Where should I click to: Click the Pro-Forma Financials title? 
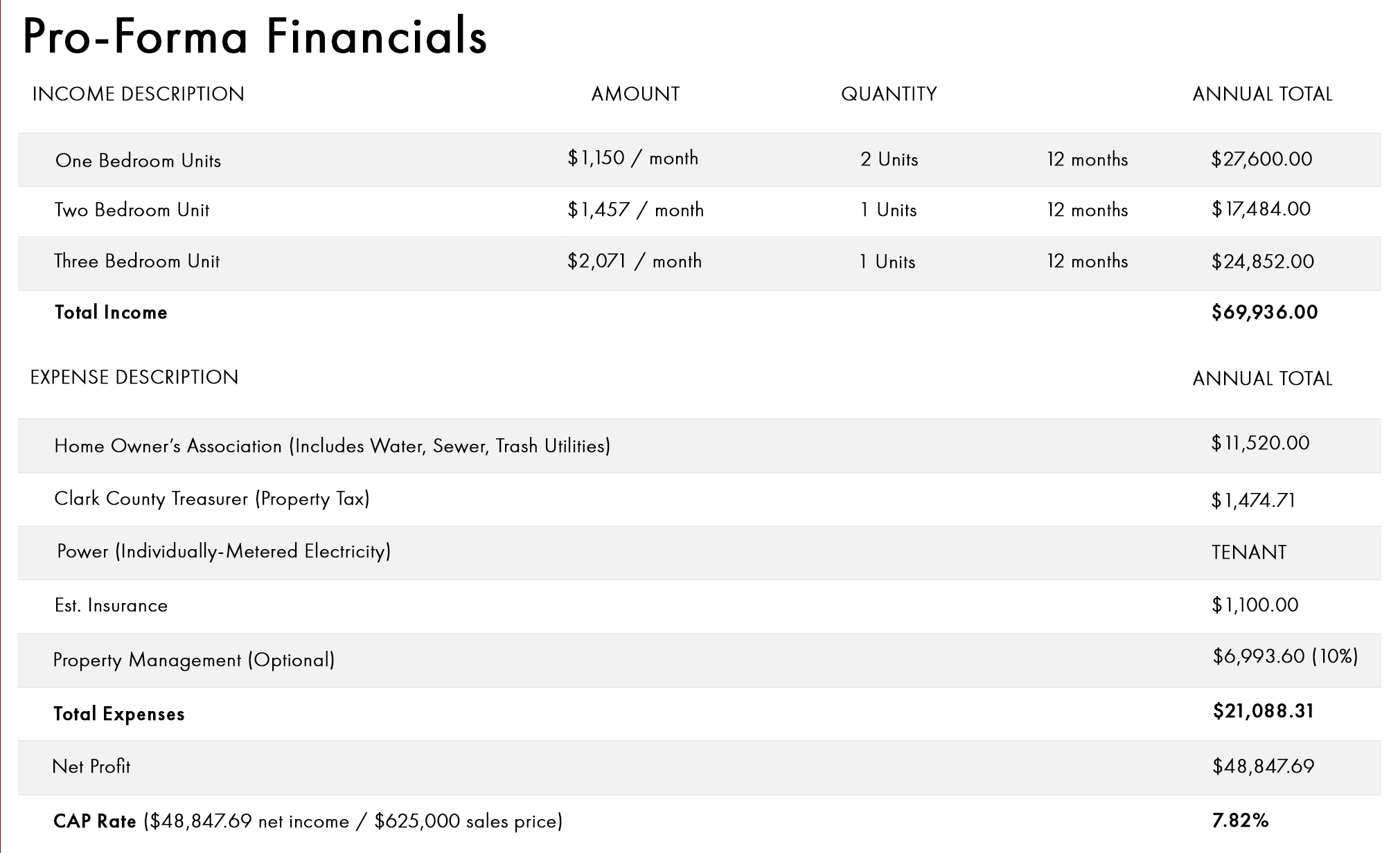255,36
